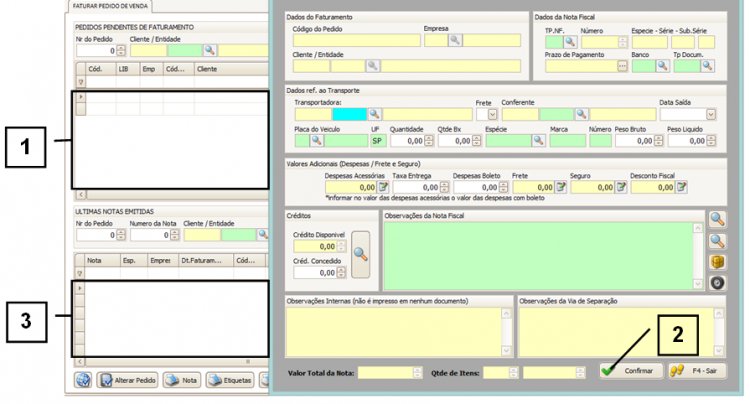
Task: Open Prazo de Pagamento ellipsis selector
Action: tap(622, 66)
